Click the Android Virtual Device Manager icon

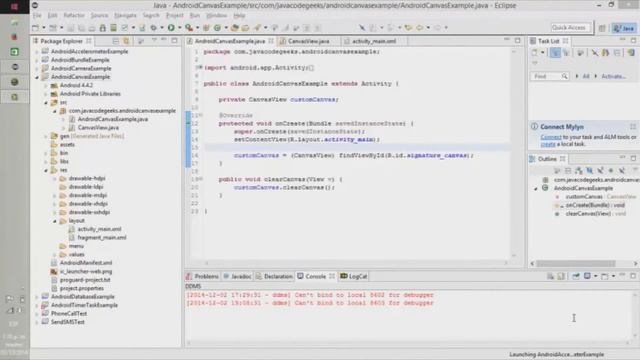pyautogui.click(x=113, y=28)
